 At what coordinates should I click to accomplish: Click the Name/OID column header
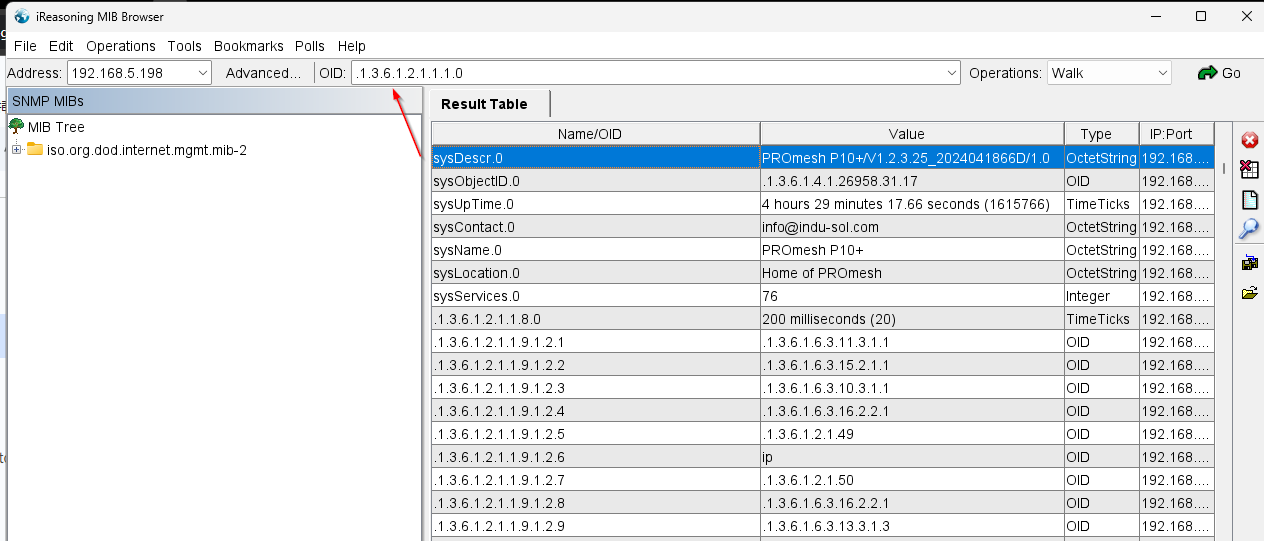[596, 134]
